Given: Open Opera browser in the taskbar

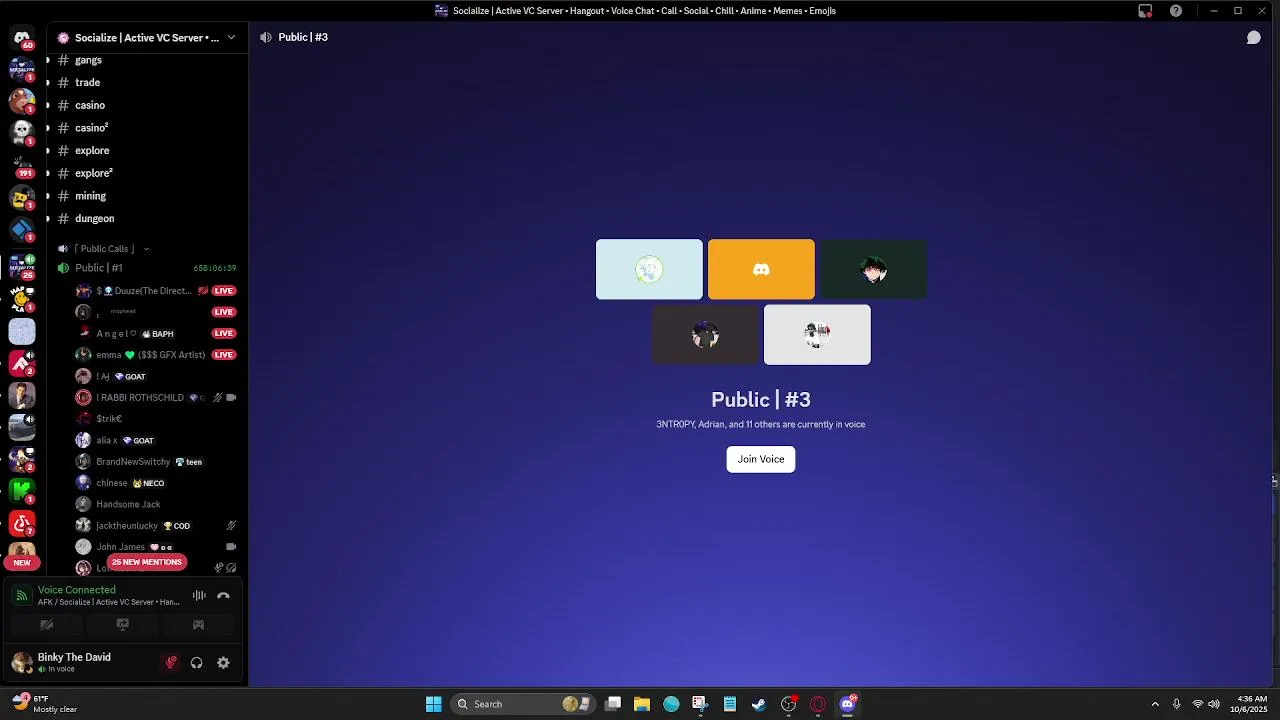Looking at the screenshot, I should 818,704.
